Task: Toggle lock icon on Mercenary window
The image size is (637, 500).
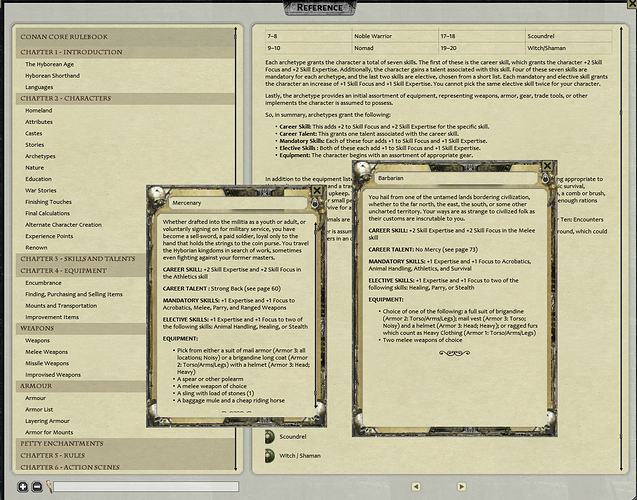Action: coord(315,203)
